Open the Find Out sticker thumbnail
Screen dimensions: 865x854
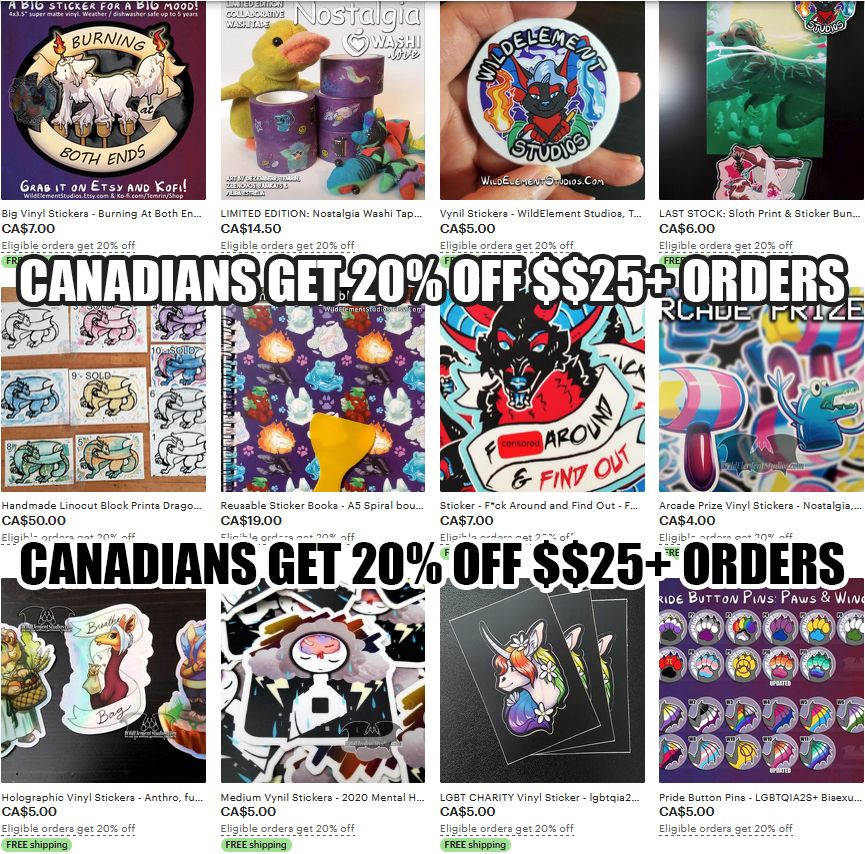click(x=542, y=396)
